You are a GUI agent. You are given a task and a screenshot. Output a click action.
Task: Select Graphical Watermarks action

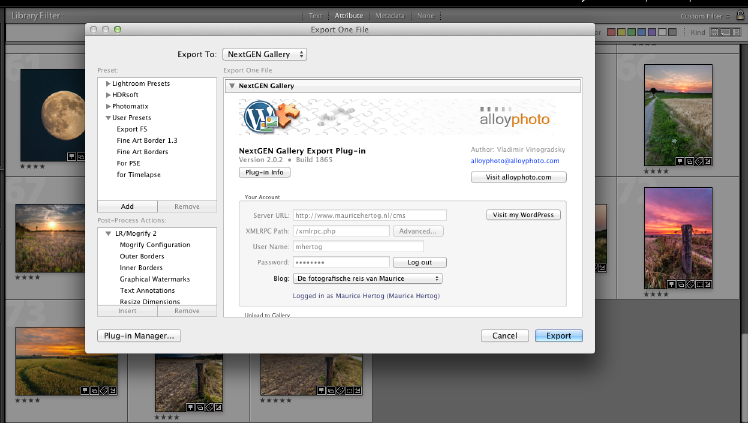pyautogui.click(x=155, y=279)
